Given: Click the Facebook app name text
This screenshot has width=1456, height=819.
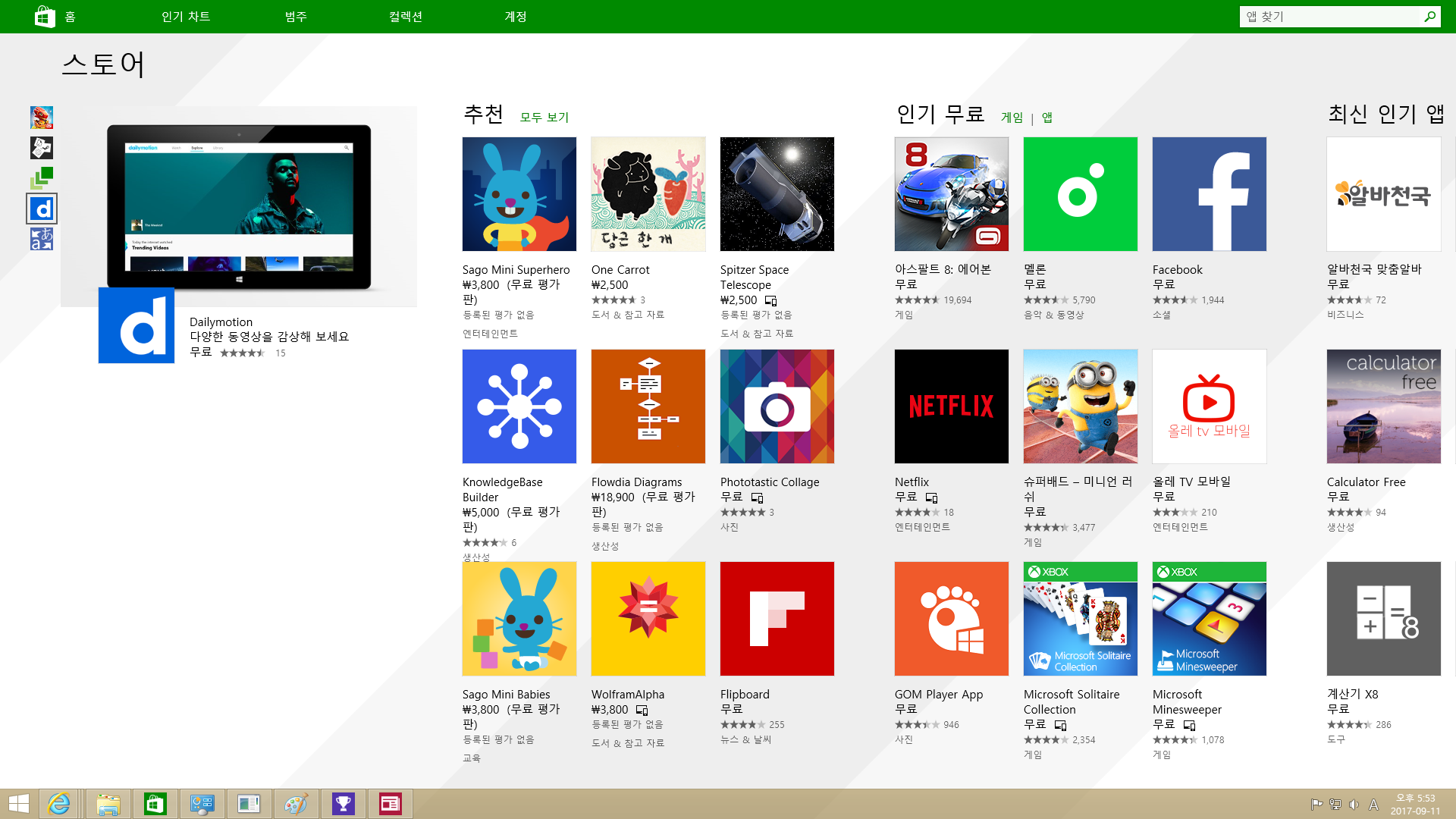Looking at the screenshot, I should point(1178,270).
